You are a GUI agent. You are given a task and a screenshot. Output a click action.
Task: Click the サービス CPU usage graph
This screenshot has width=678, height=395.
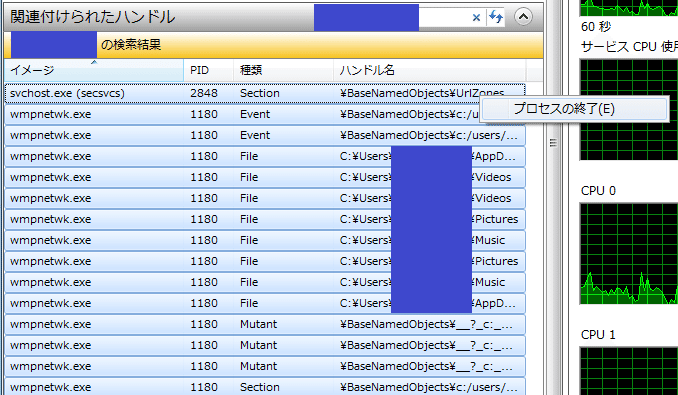click(629, 110)
